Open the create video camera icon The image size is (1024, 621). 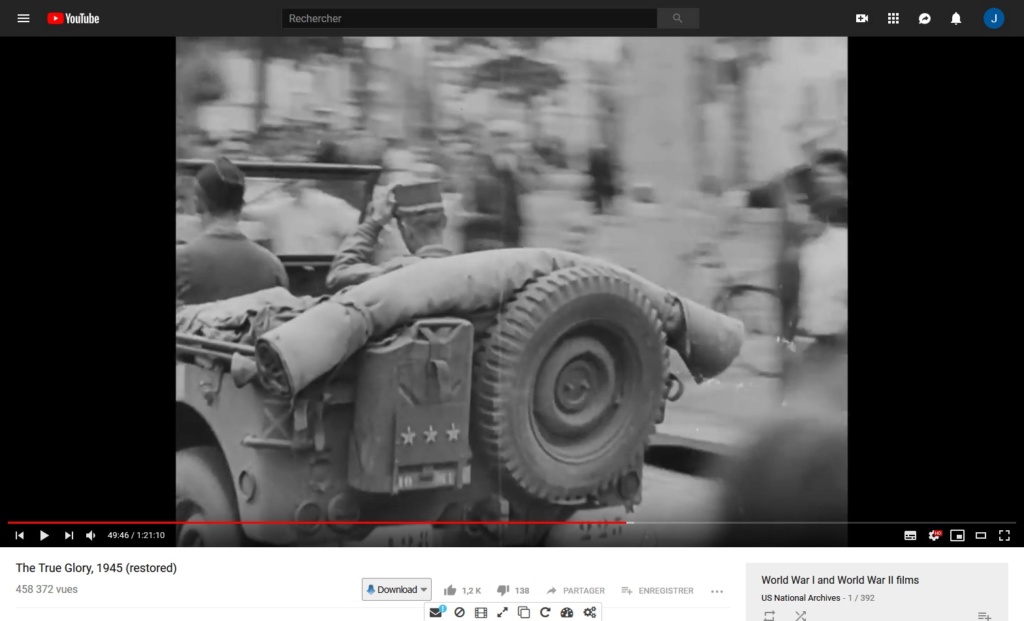tap(862, 18)
